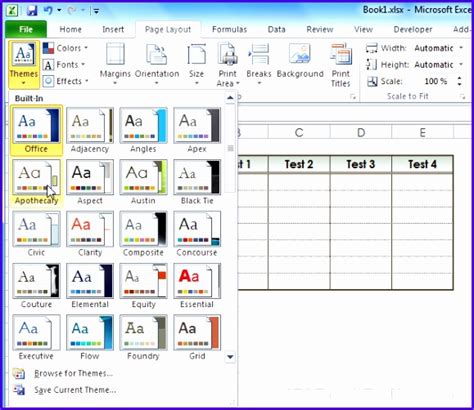Open the page Size menu
This screenshot has height=410, width=474.
click(x=196, y=64)
